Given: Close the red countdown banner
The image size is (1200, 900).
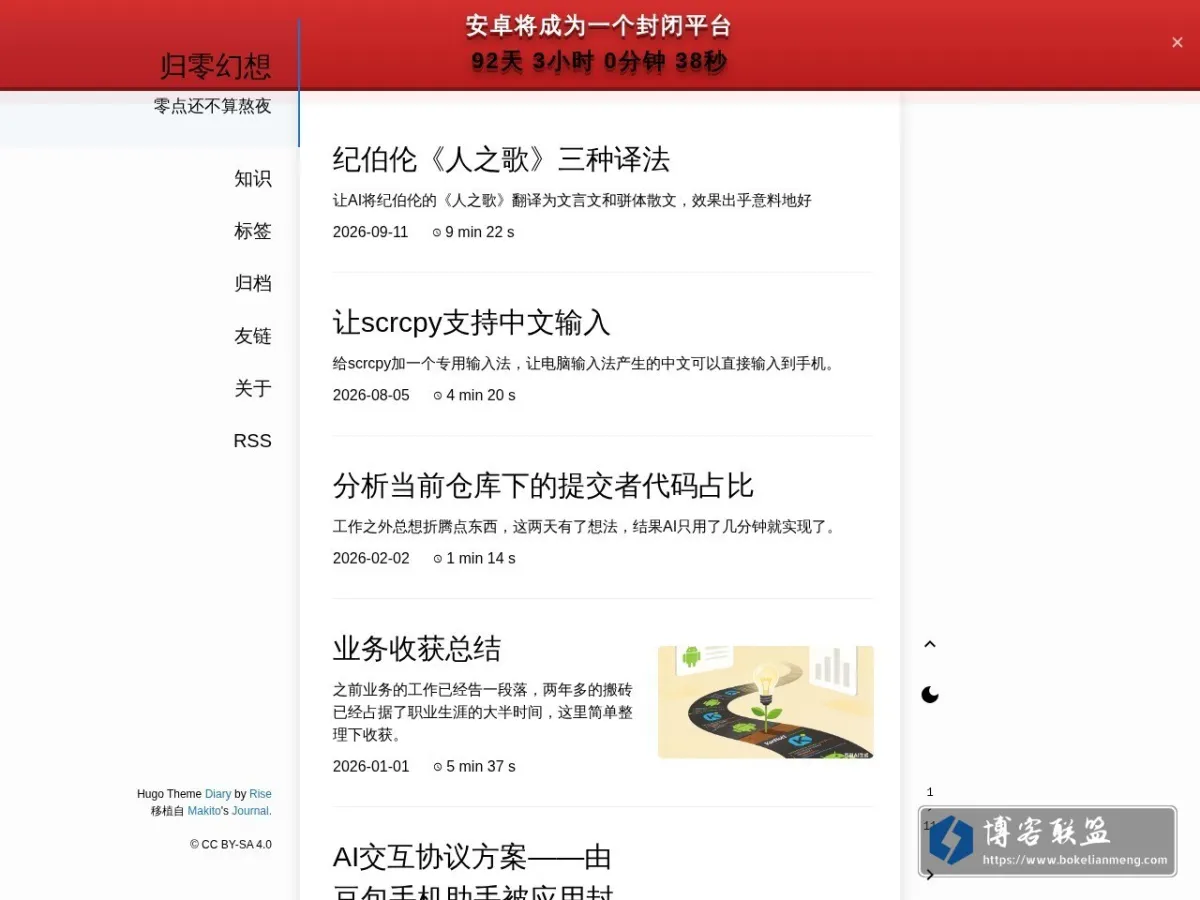Looking at the screenshot, I should coord(1177,42).
